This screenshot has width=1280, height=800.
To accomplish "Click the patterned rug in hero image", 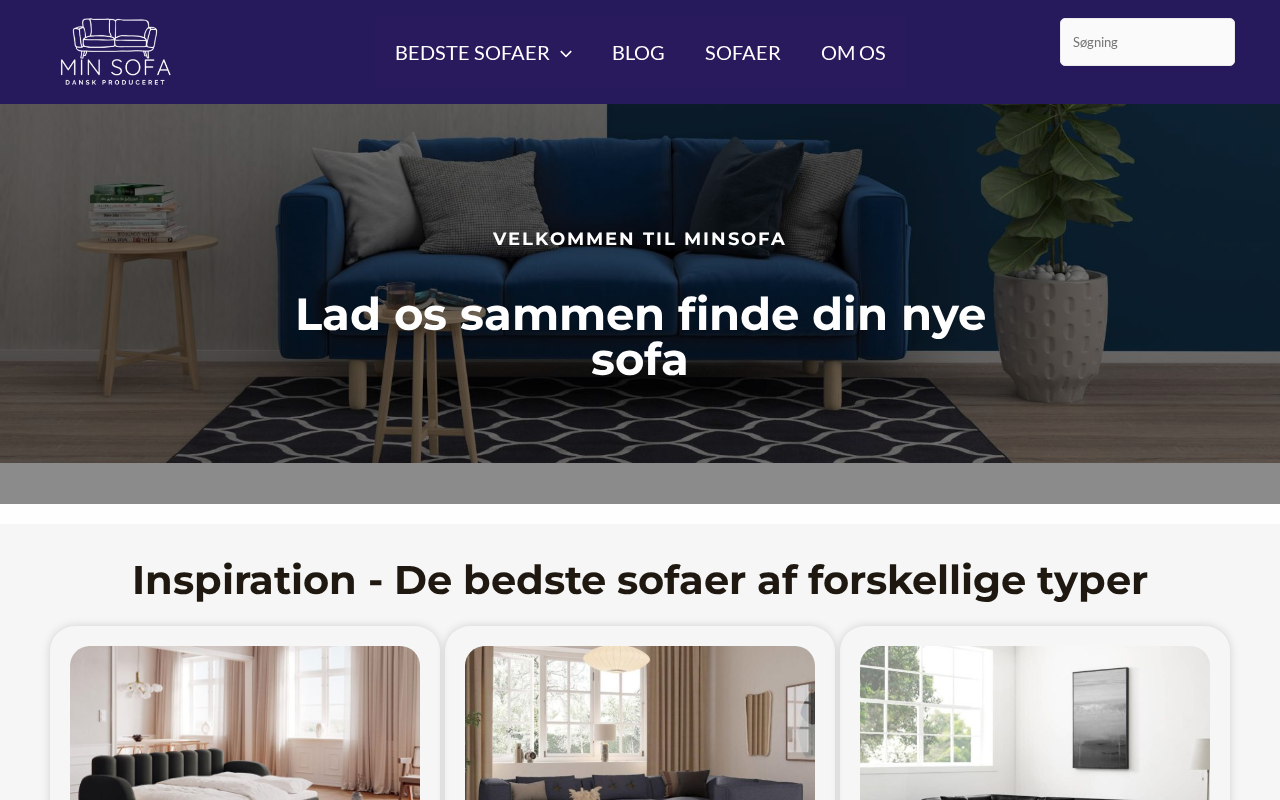I will (640, 420).
